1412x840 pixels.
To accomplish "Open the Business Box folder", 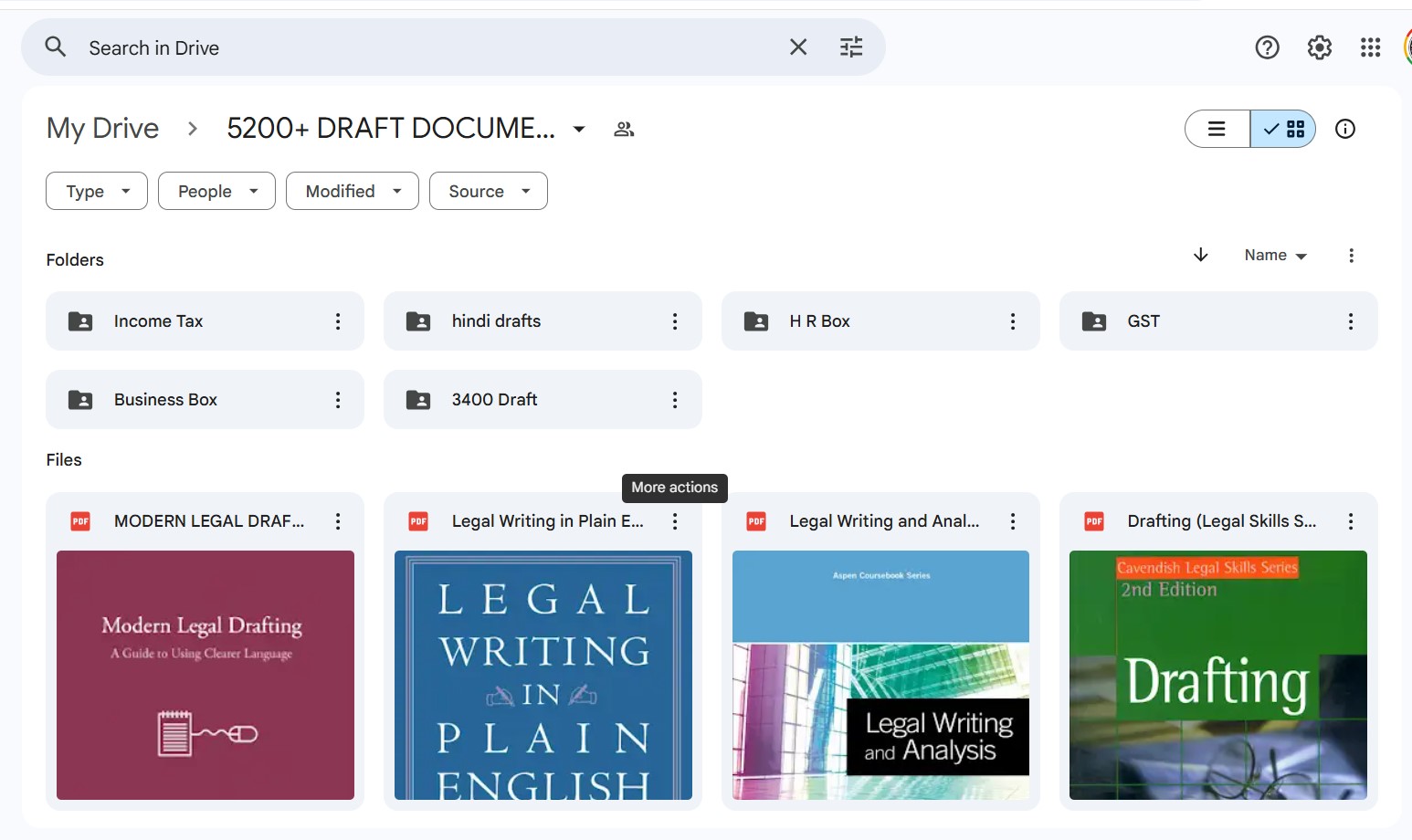I will (205, 399).
